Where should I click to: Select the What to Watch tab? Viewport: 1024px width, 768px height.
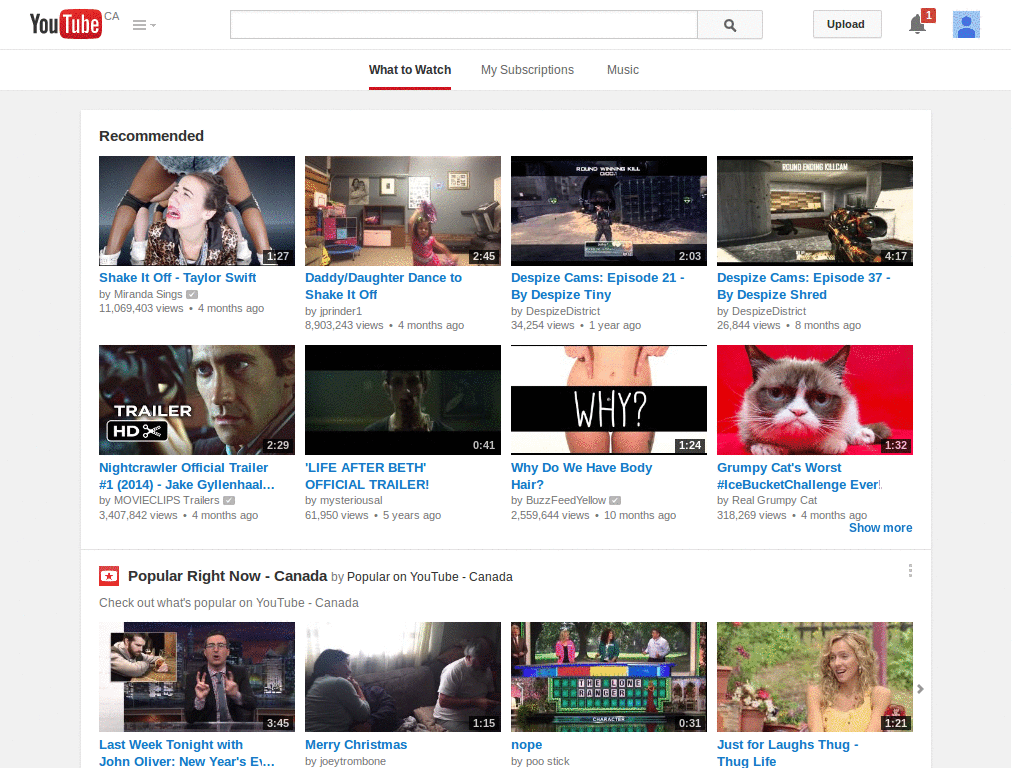pos(409,70)
